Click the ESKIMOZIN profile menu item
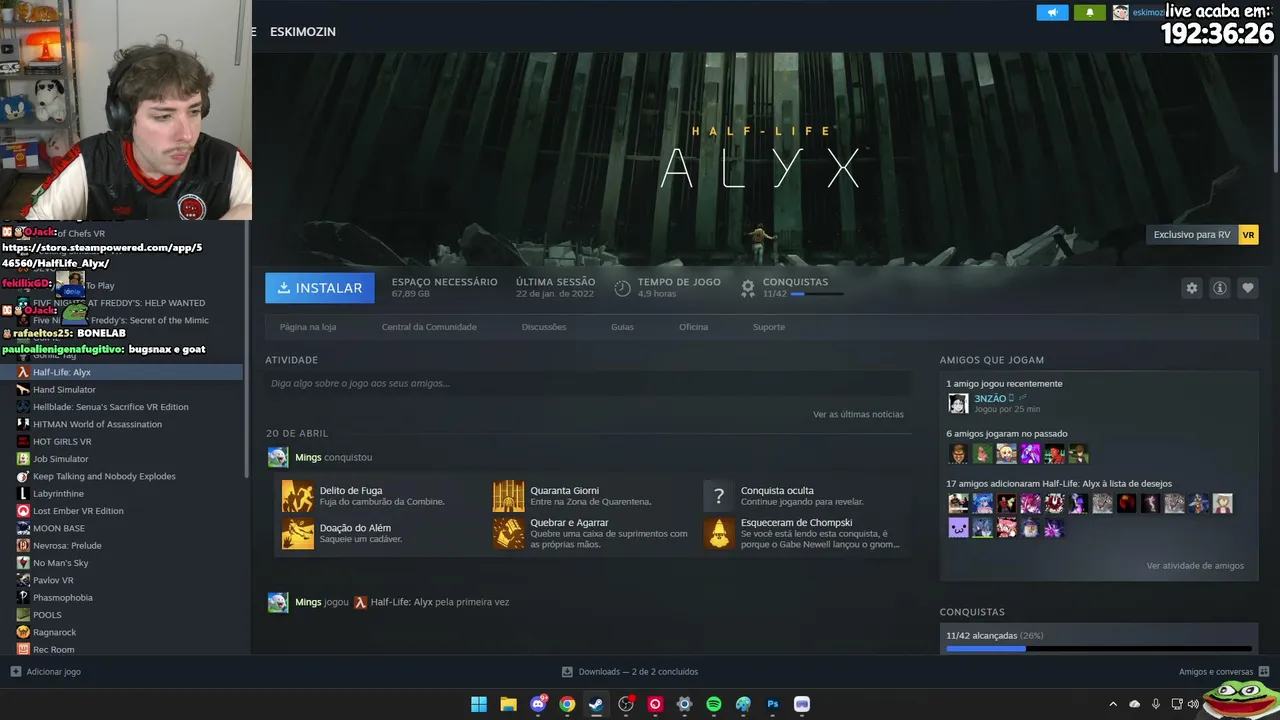This screenshot has height=720, width=1280. coord(303,32)
